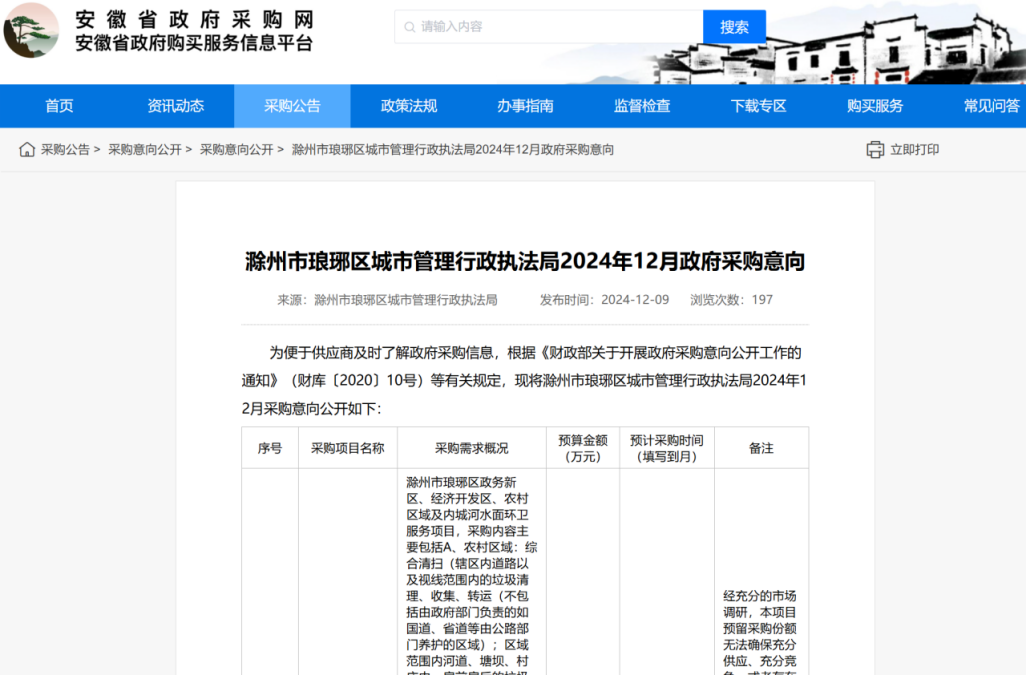Click the breadcrumb item for 琅琊区城市管理行政执法局2024年12月政府采购意向

pyautogui.click(x=453, y=150)
